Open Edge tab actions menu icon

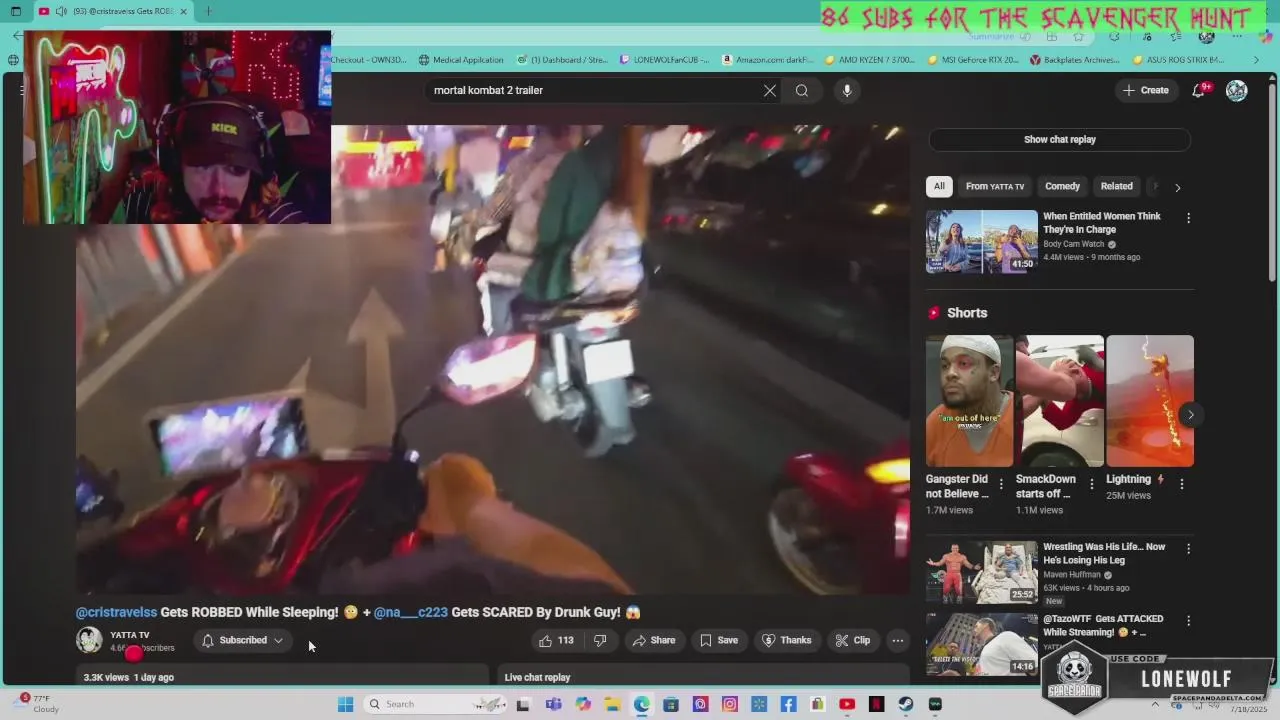(x=16, y=11)
